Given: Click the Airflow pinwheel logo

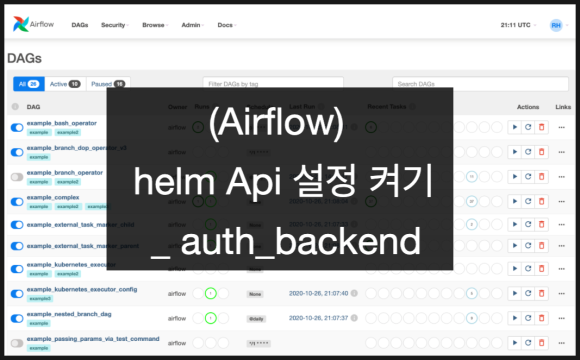Looking at the screenshot, I should coord(20,24).
